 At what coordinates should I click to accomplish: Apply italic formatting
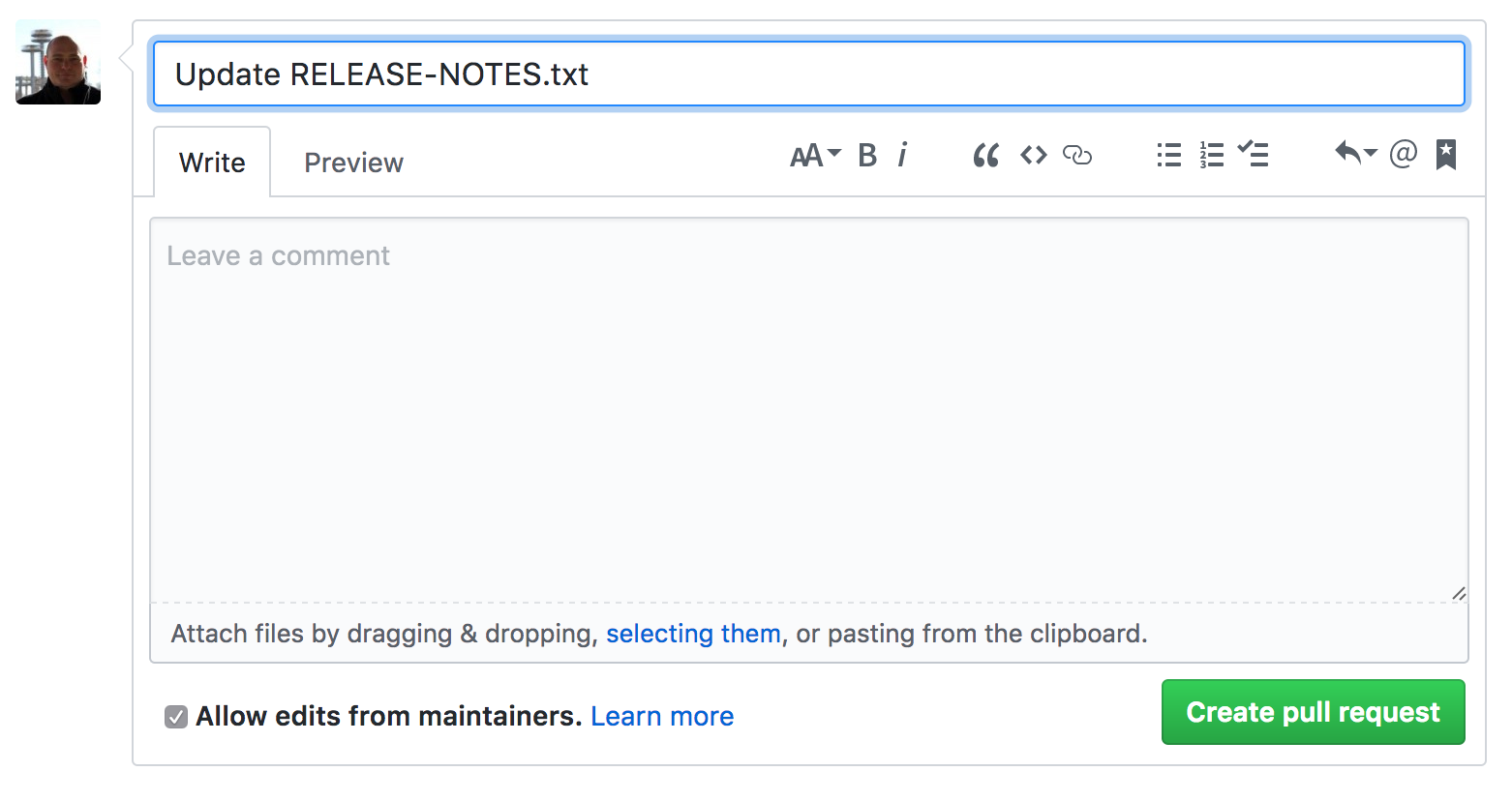(902, 155)
